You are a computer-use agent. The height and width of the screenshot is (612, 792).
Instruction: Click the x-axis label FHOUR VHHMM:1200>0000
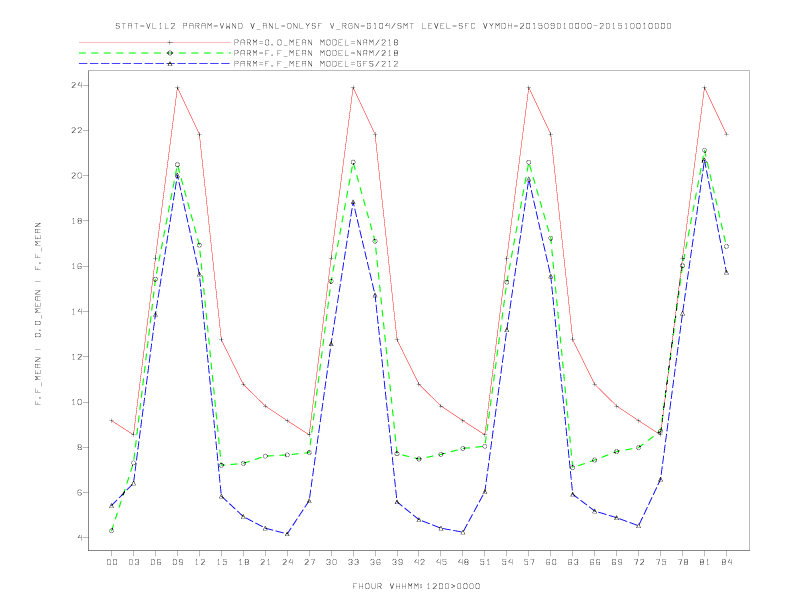[417, 586]
